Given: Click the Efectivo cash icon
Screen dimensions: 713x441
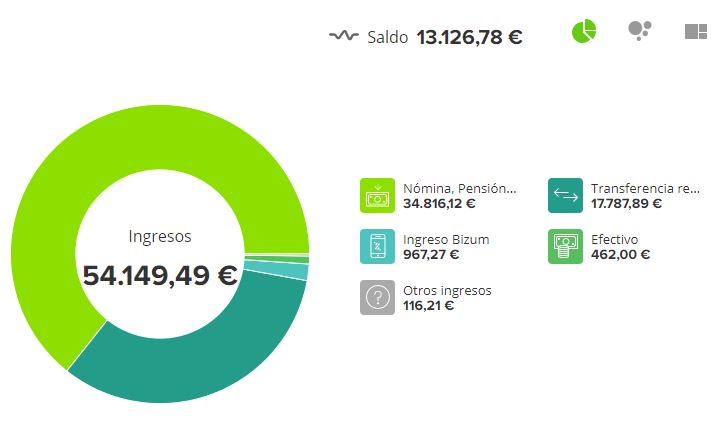Looking at the screenshot, I should click(566, 246).
